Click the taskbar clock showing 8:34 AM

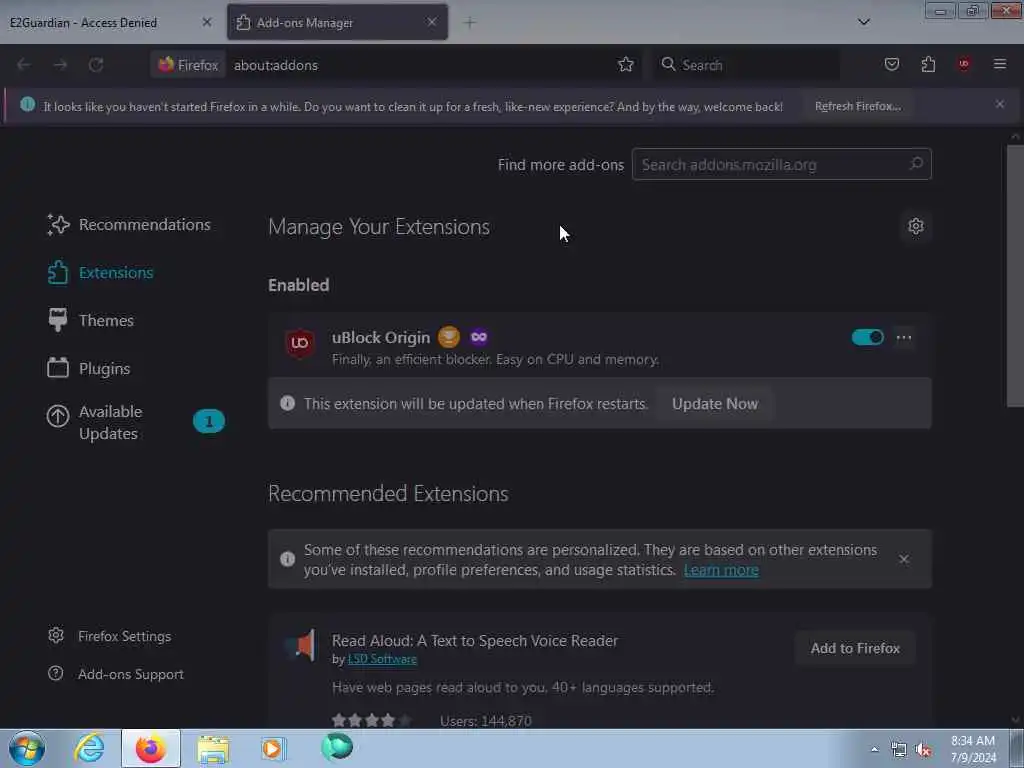[x=973, y=749]
